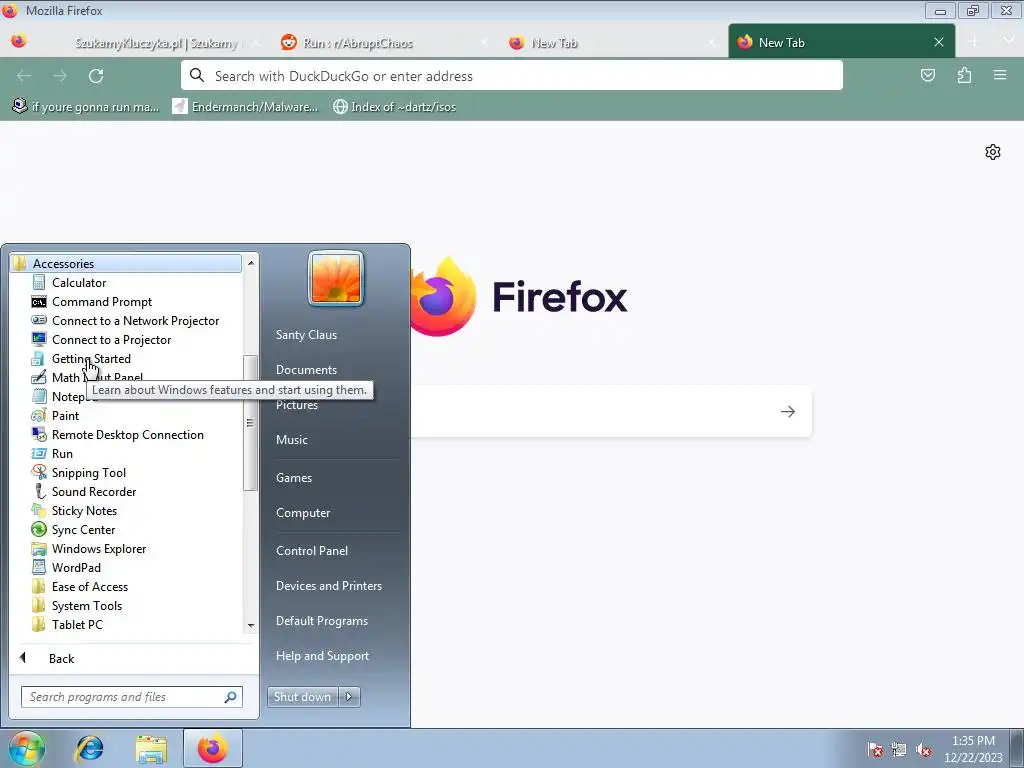Viewport: 1024px width, 768px height.
Task: Click Firefox address bar
Action: tap(512, 76)
